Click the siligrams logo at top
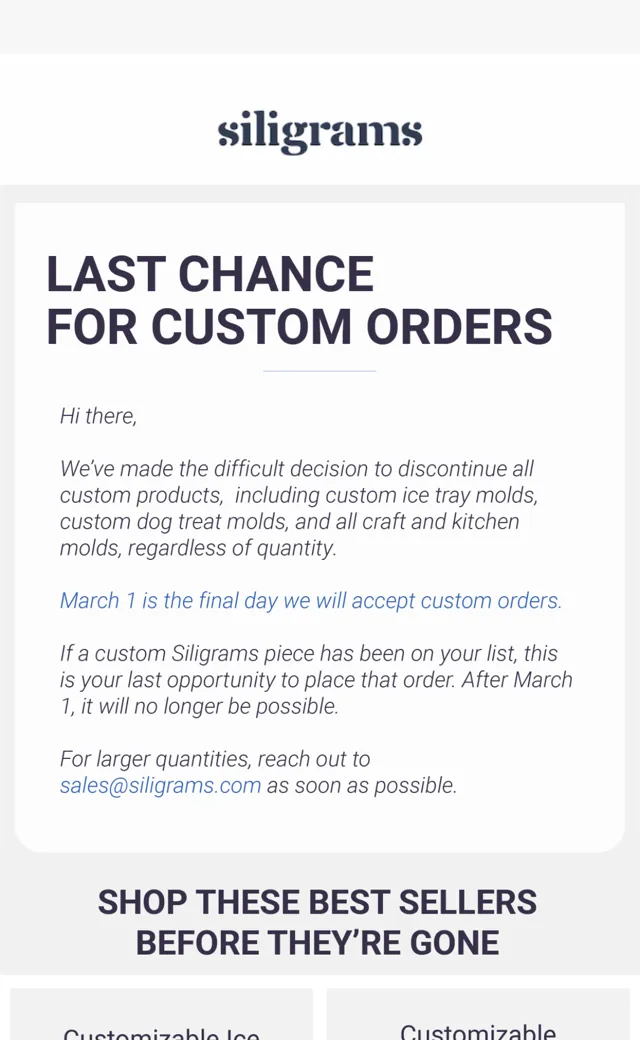 (320, 131)
